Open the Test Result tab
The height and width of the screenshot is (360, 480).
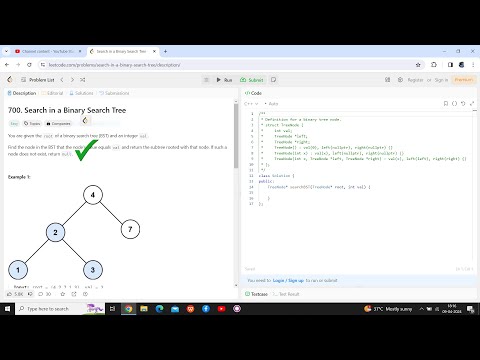point(286,294)
